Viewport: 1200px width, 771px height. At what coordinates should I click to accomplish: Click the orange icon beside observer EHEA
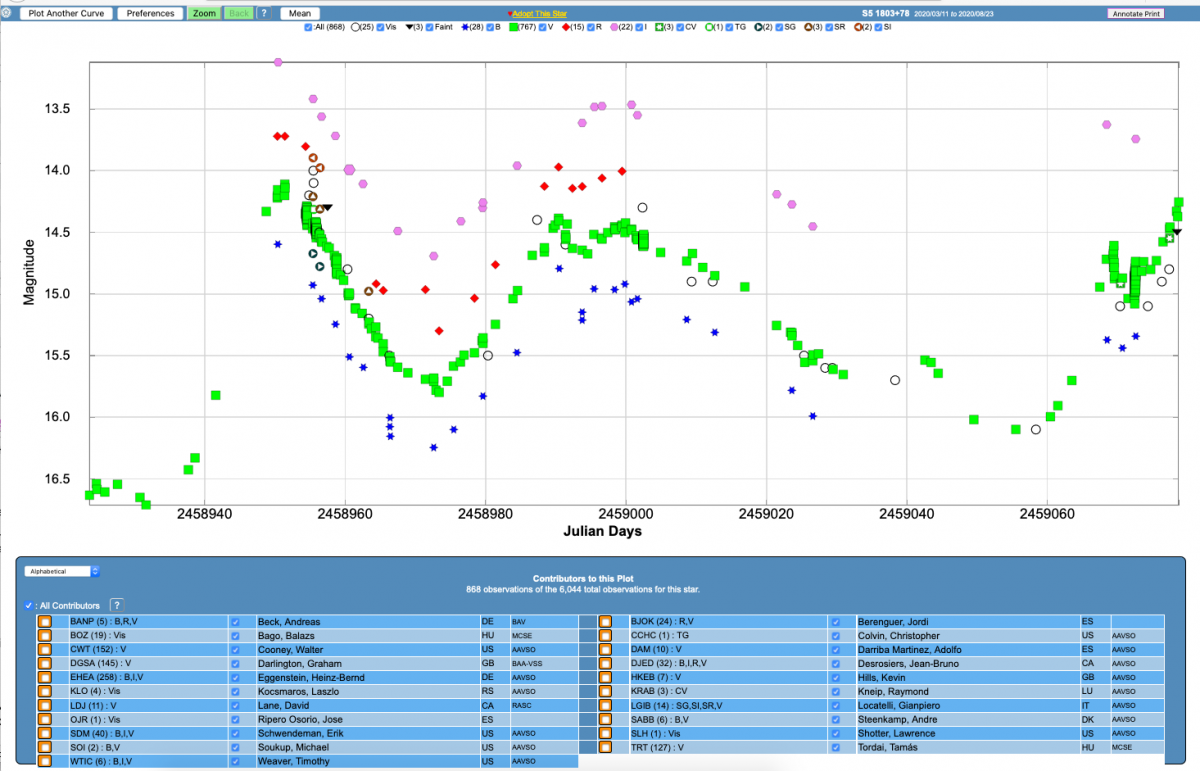(44, 678)
